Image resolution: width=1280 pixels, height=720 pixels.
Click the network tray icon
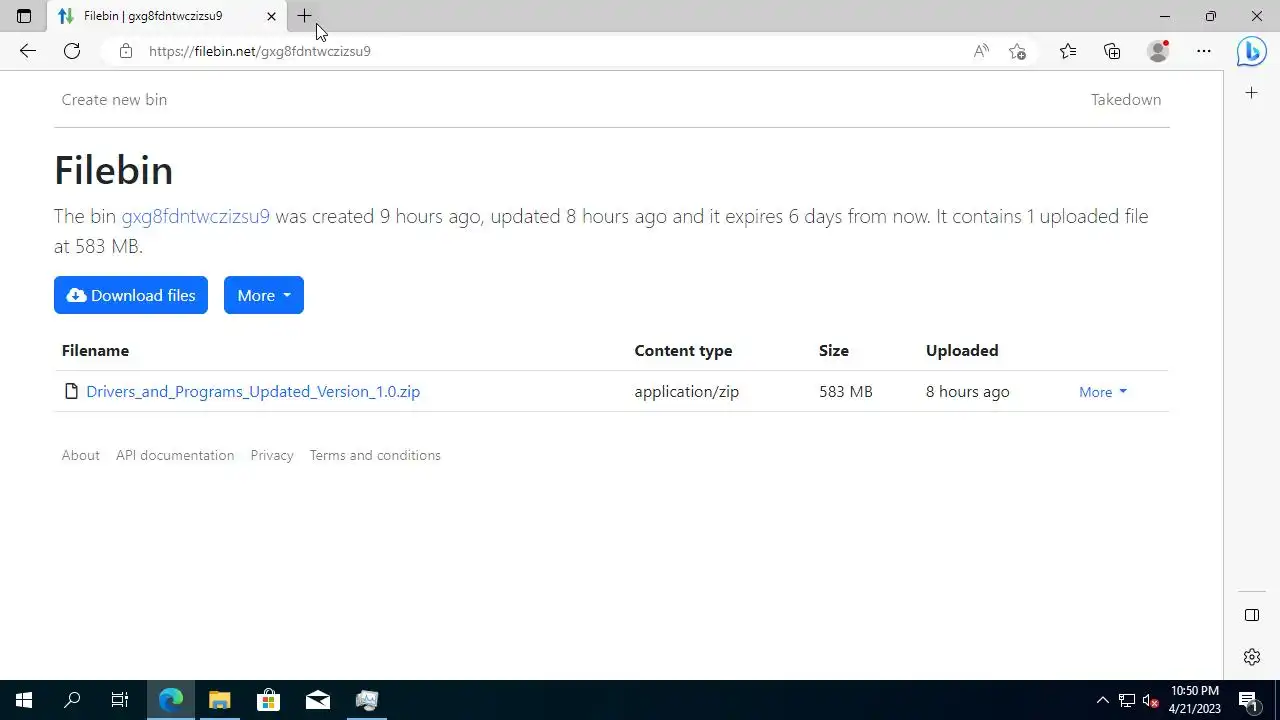[1127, 700]
